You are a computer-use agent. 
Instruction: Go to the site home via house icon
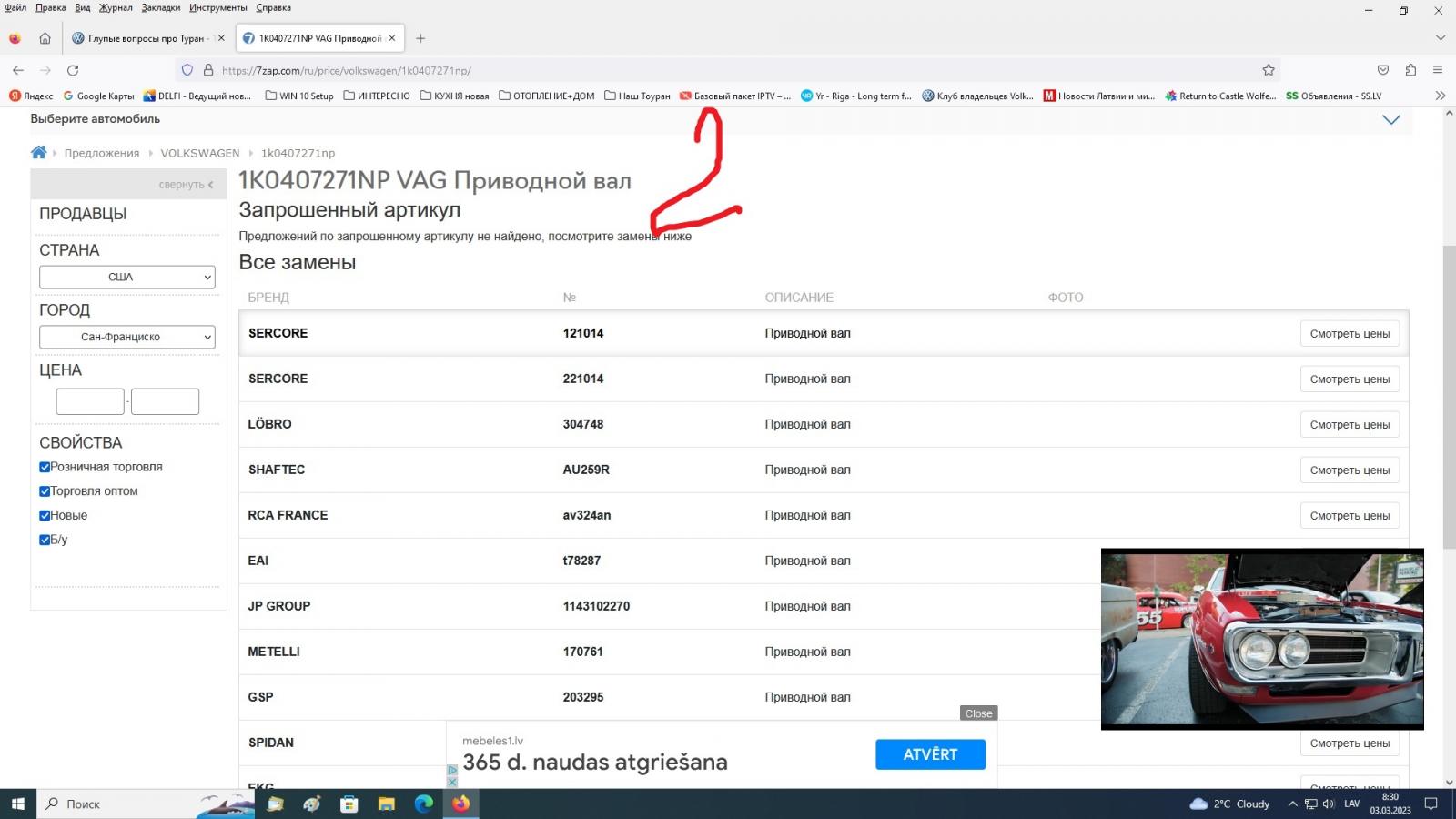38,152
